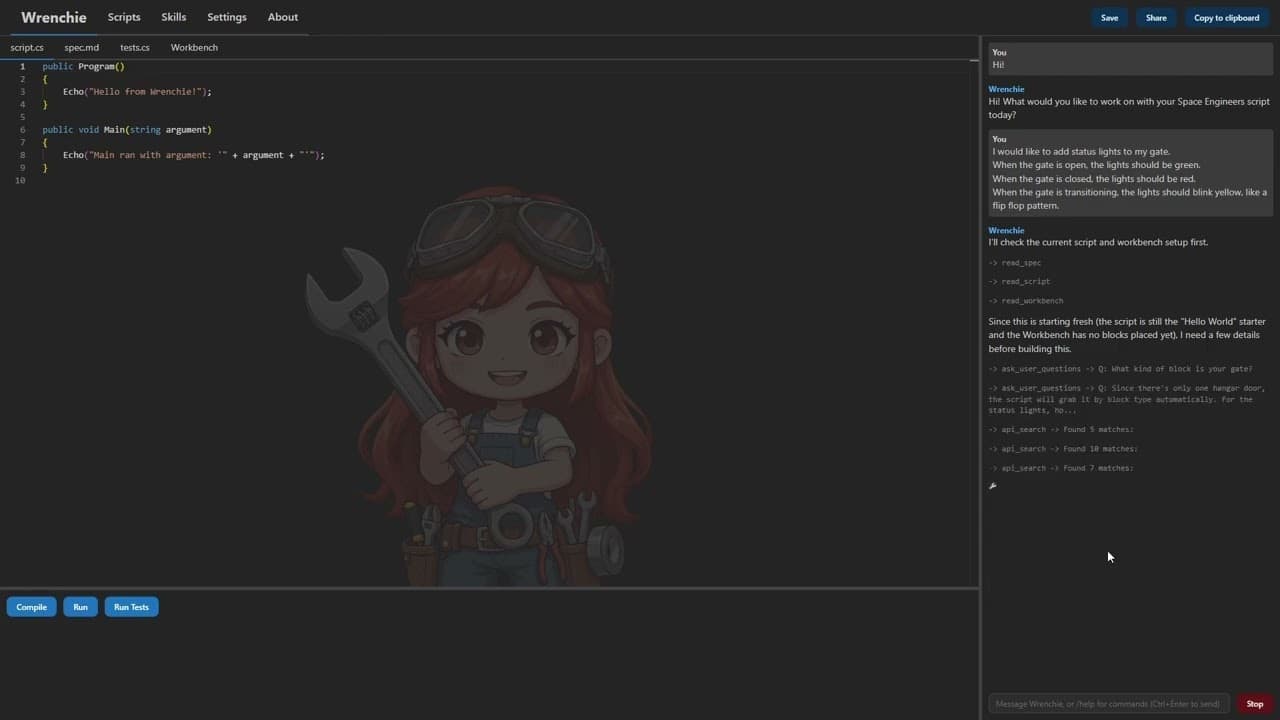
Task: Open the About page
Action: 283,17
